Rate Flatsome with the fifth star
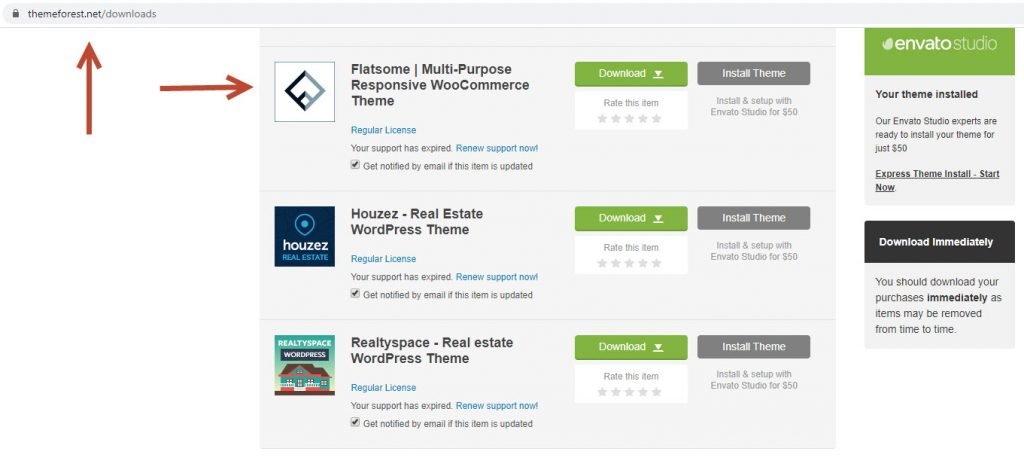1024x476 pixels. (x=656, y=119)
